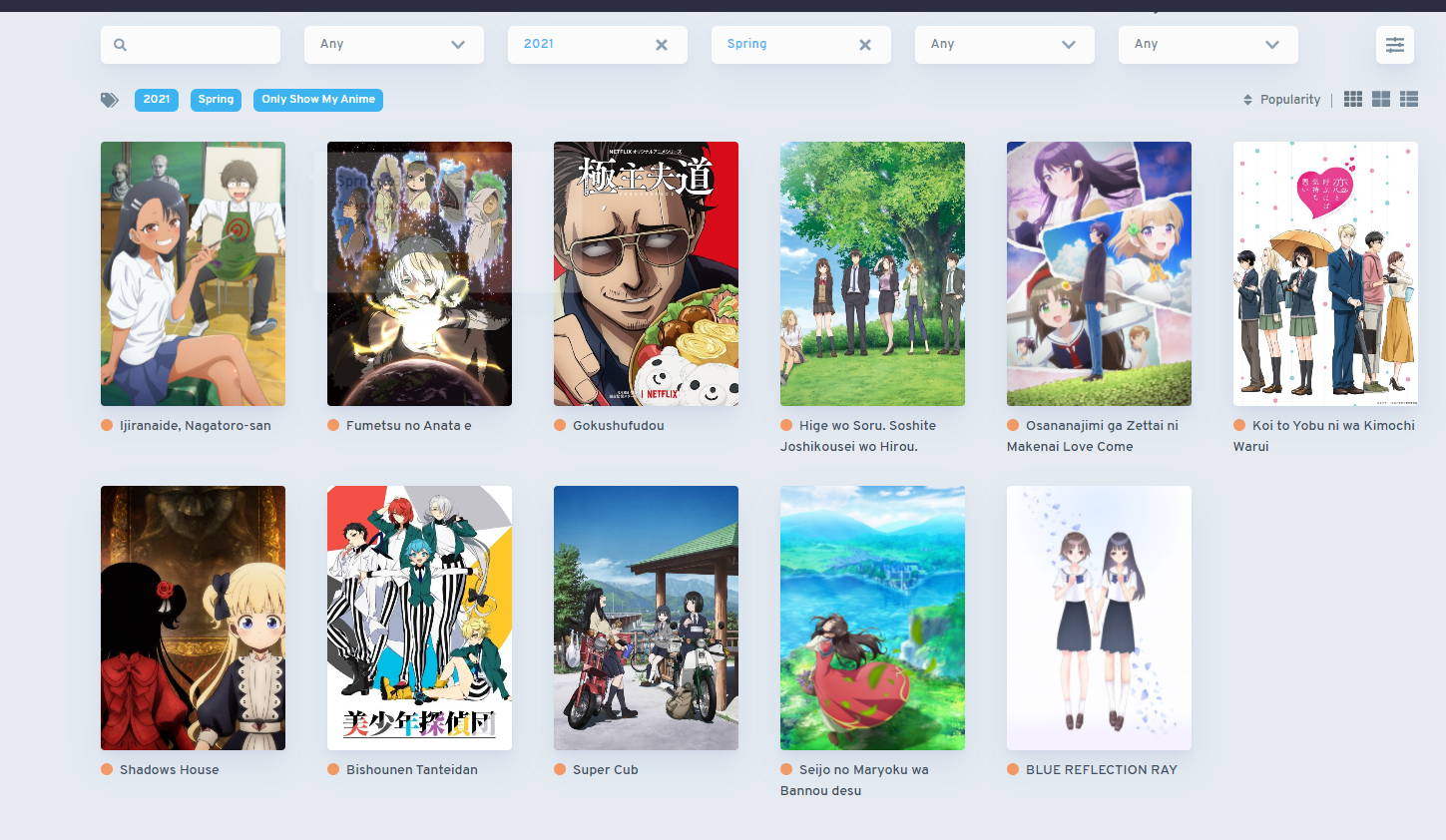Click the status dot for Seijo no Maryoku
Screen dimensions: 1446x840
pos(786,769)
